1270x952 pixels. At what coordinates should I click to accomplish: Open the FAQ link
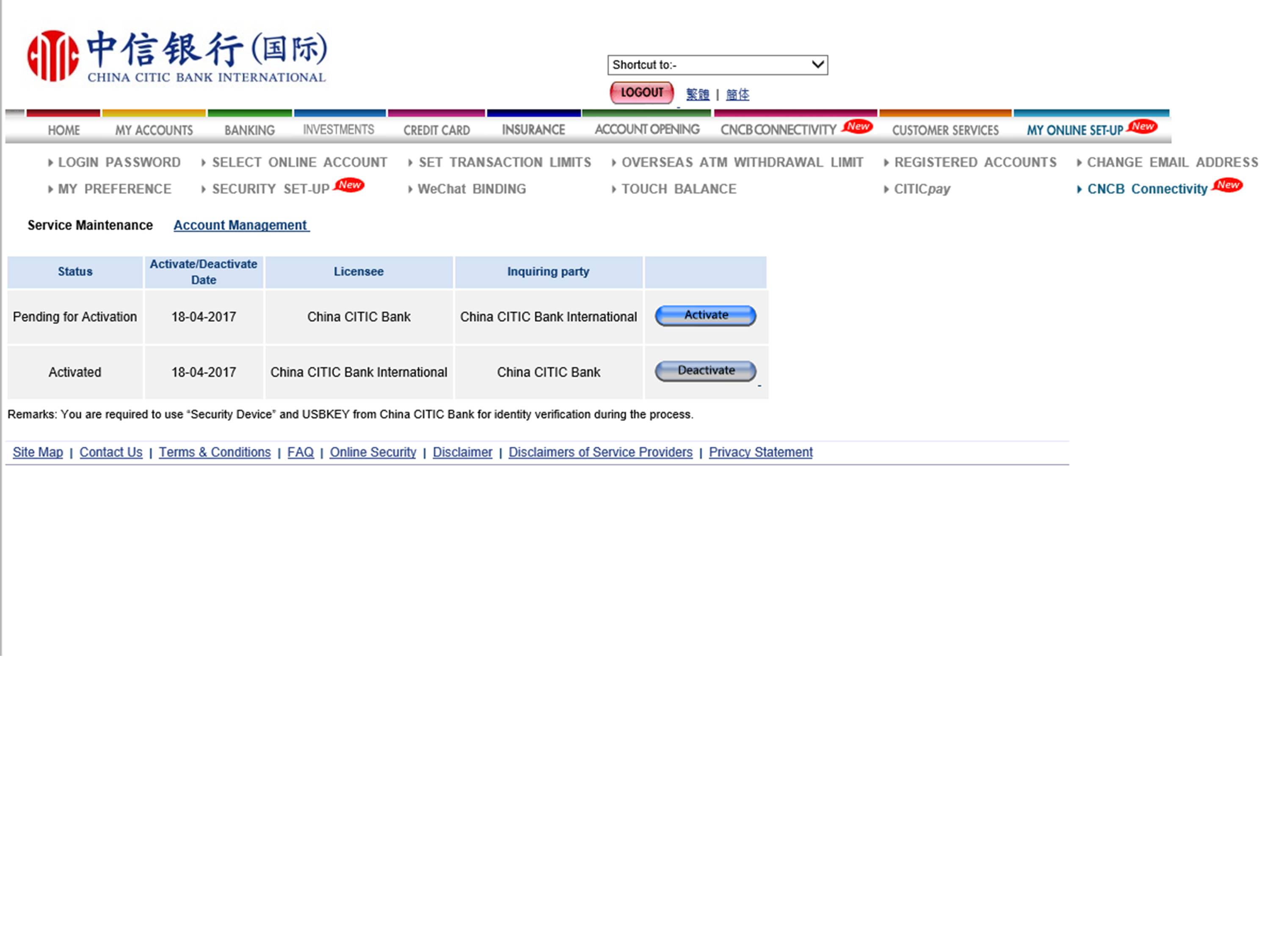click(300, 452)
